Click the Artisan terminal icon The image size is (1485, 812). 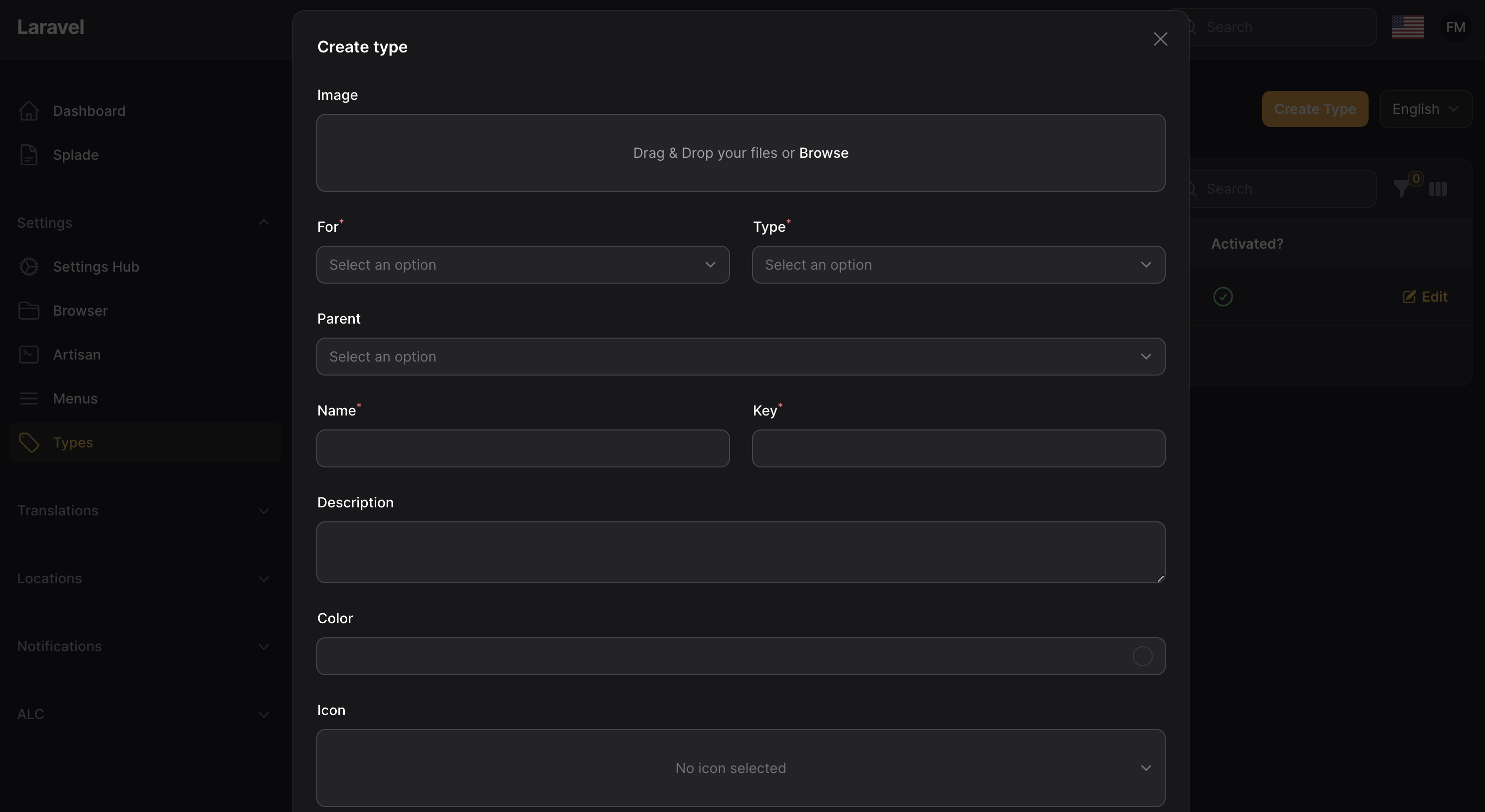29,355
